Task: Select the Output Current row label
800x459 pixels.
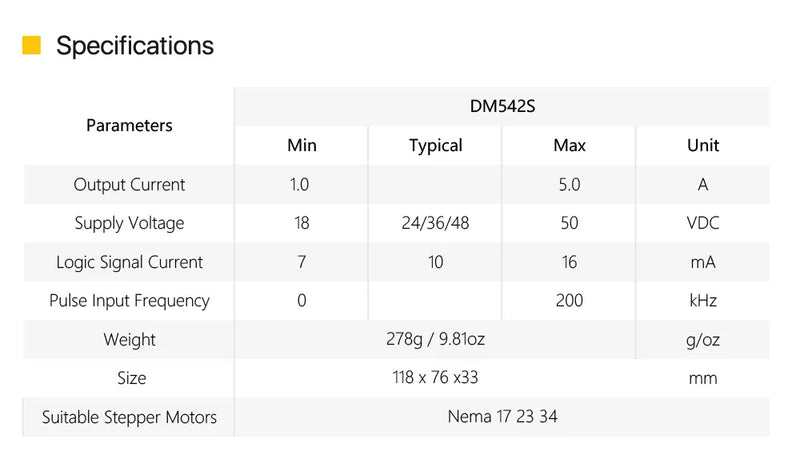Action: (129, 185)
